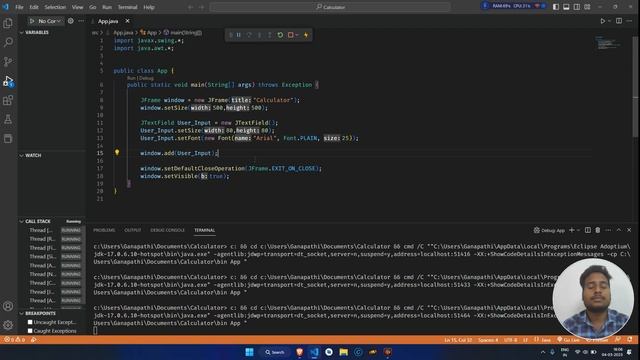Pause the debug session
Screen dimensions: 640x360
239,35
